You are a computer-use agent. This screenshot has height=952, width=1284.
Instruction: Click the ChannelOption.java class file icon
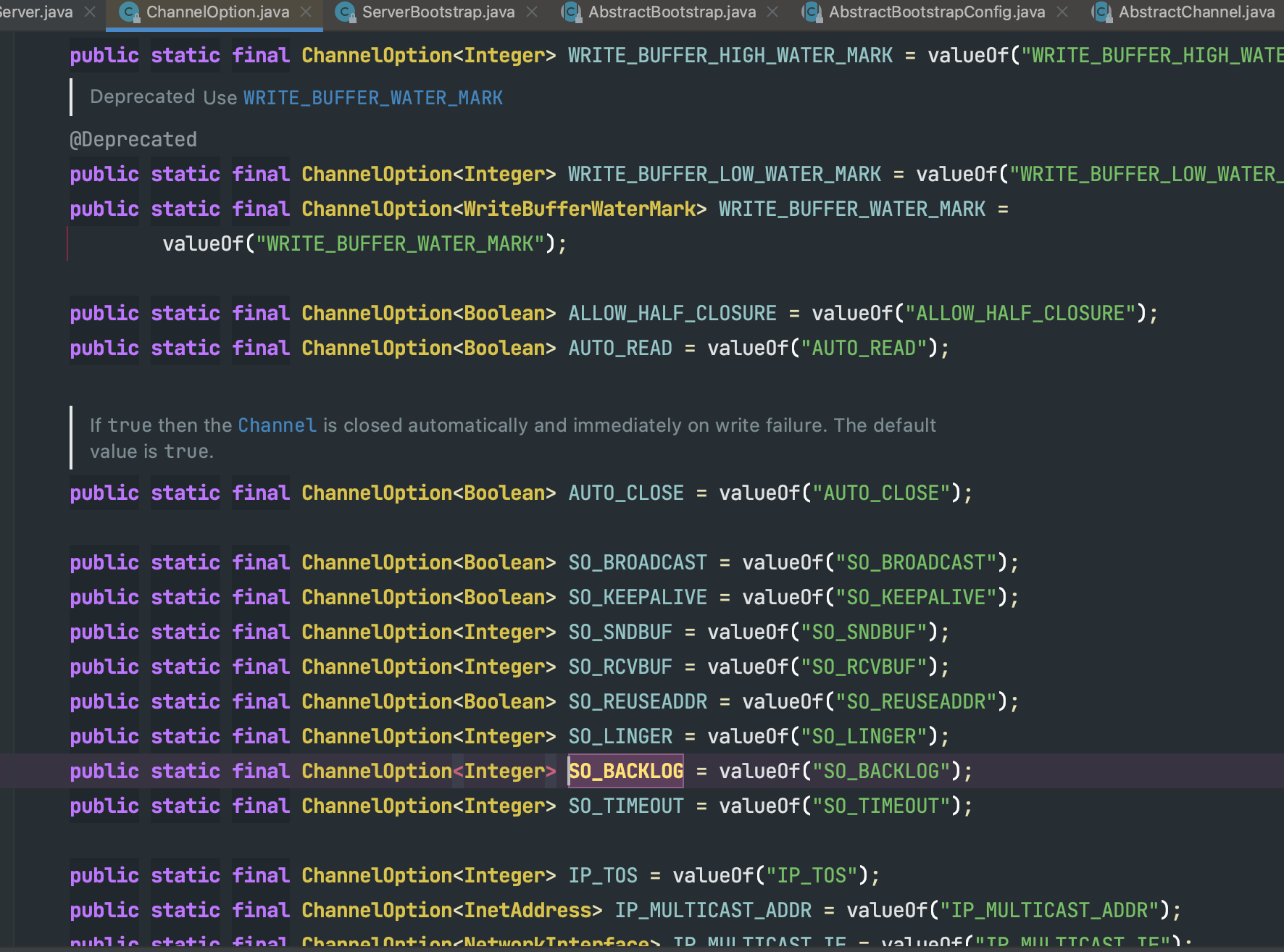tap(129, 12)
